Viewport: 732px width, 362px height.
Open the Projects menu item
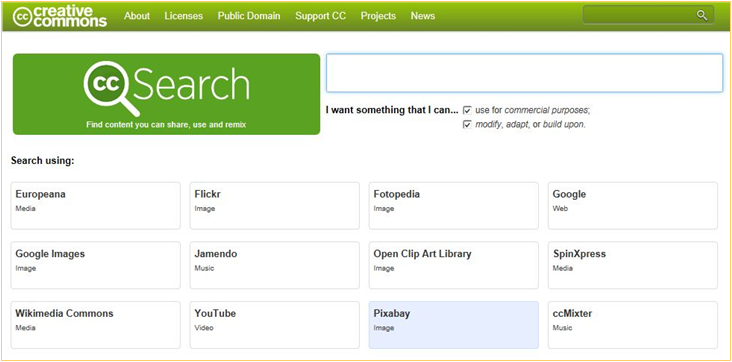[378, 16]
